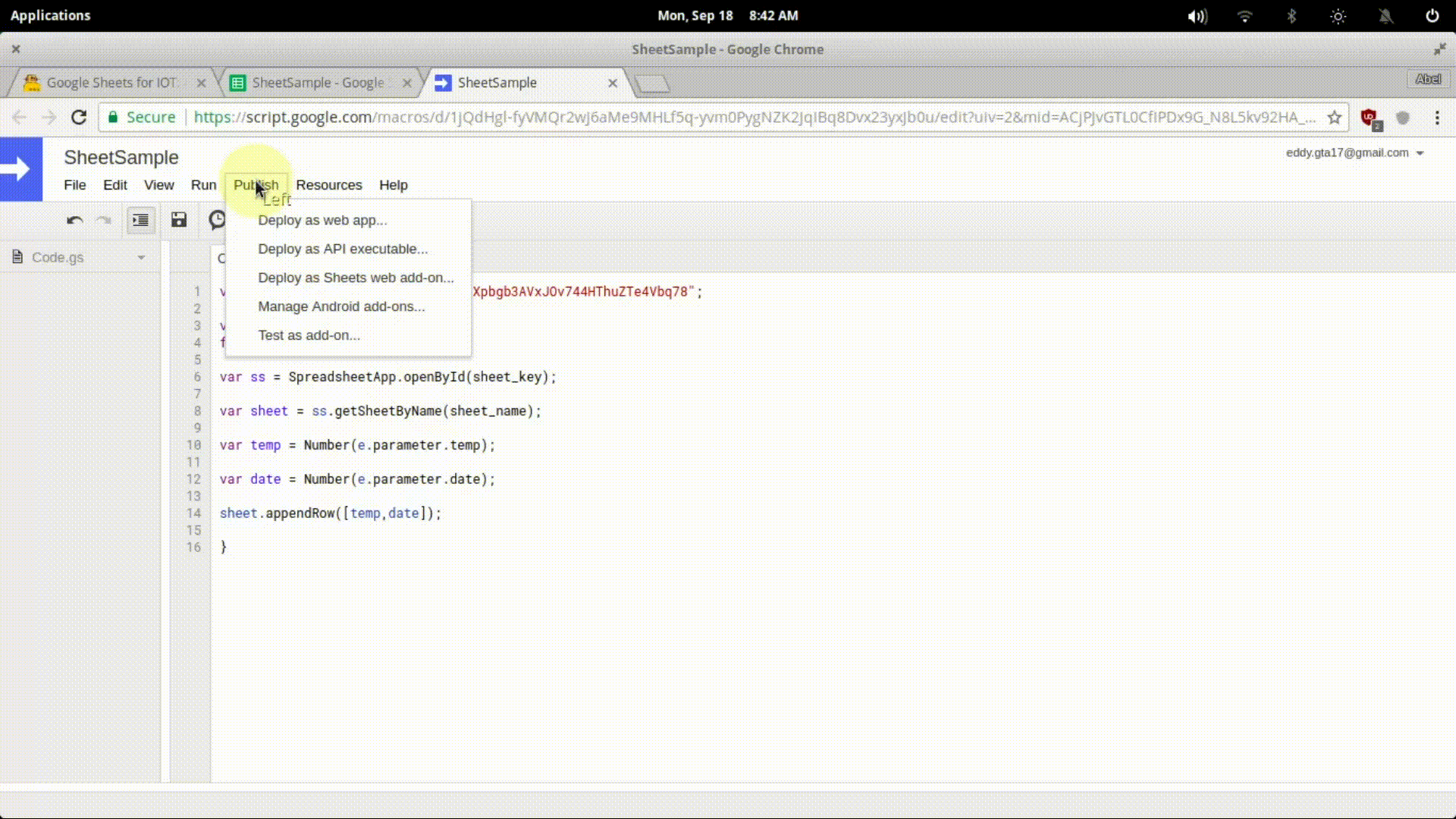Click the red sheet key string on line 1
The width and height of the screenshot is (1456, 819).
pyautogui.click(x=583, y=292)
